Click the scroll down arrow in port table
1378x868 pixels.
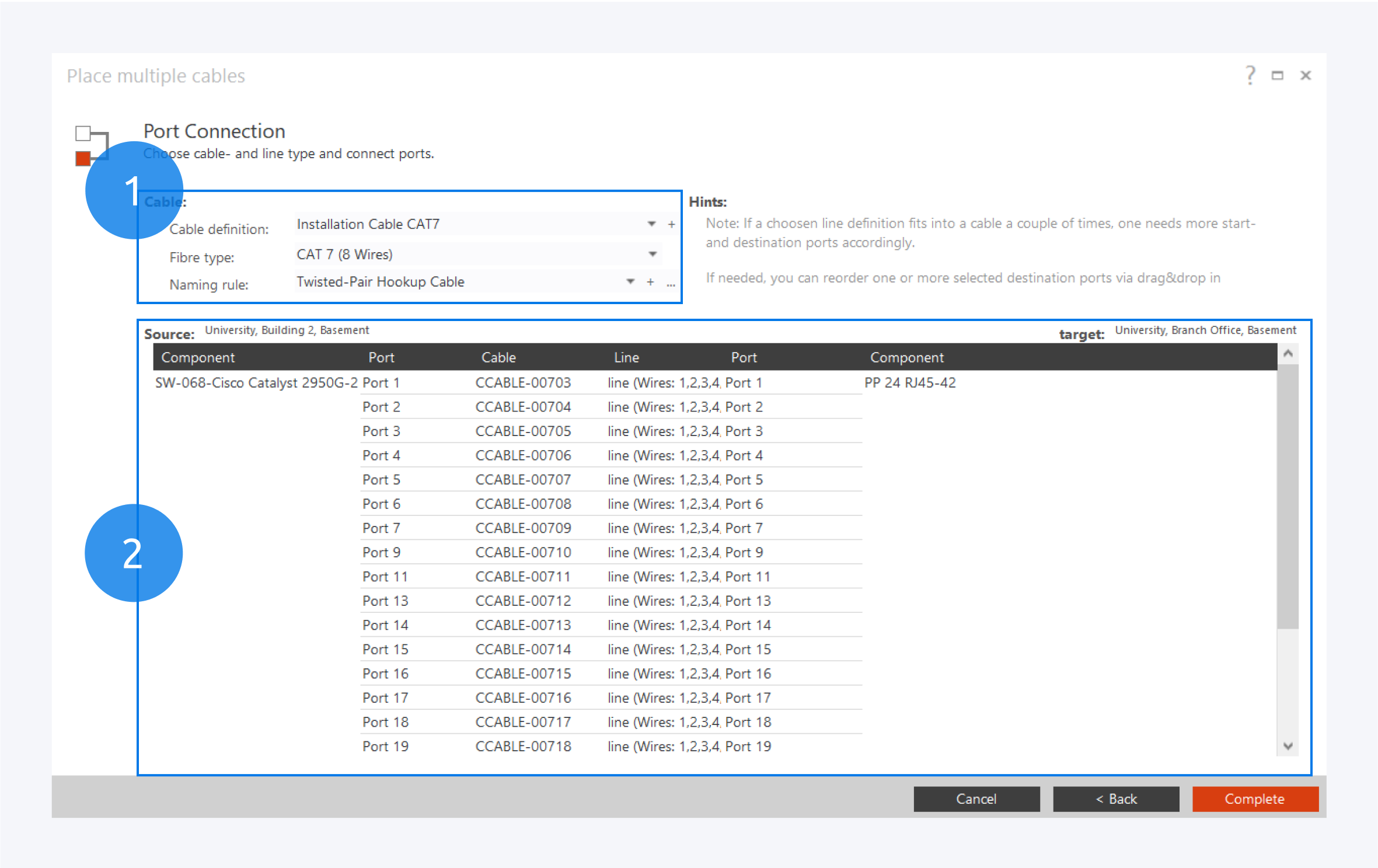click(1288, 746)
